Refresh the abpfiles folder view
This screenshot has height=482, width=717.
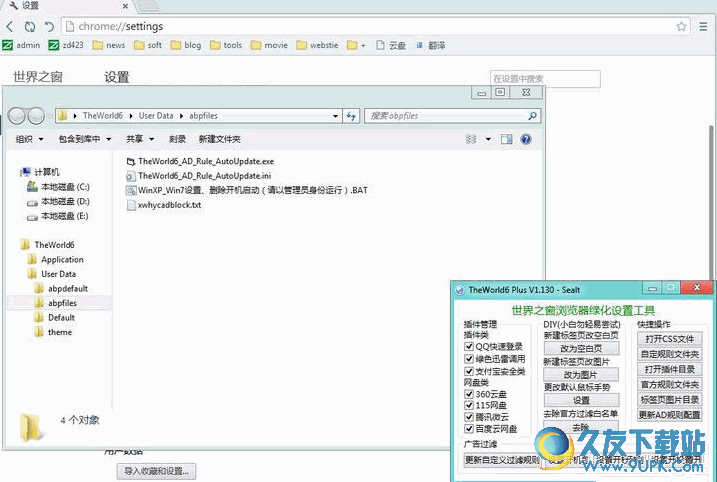(x=351, y=116)
